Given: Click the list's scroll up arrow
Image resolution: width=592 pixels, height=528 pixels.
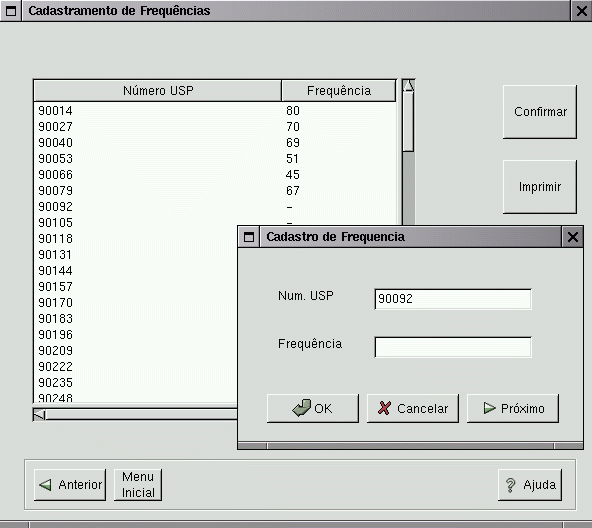Looking at the screenshot, I should point(408,86).
